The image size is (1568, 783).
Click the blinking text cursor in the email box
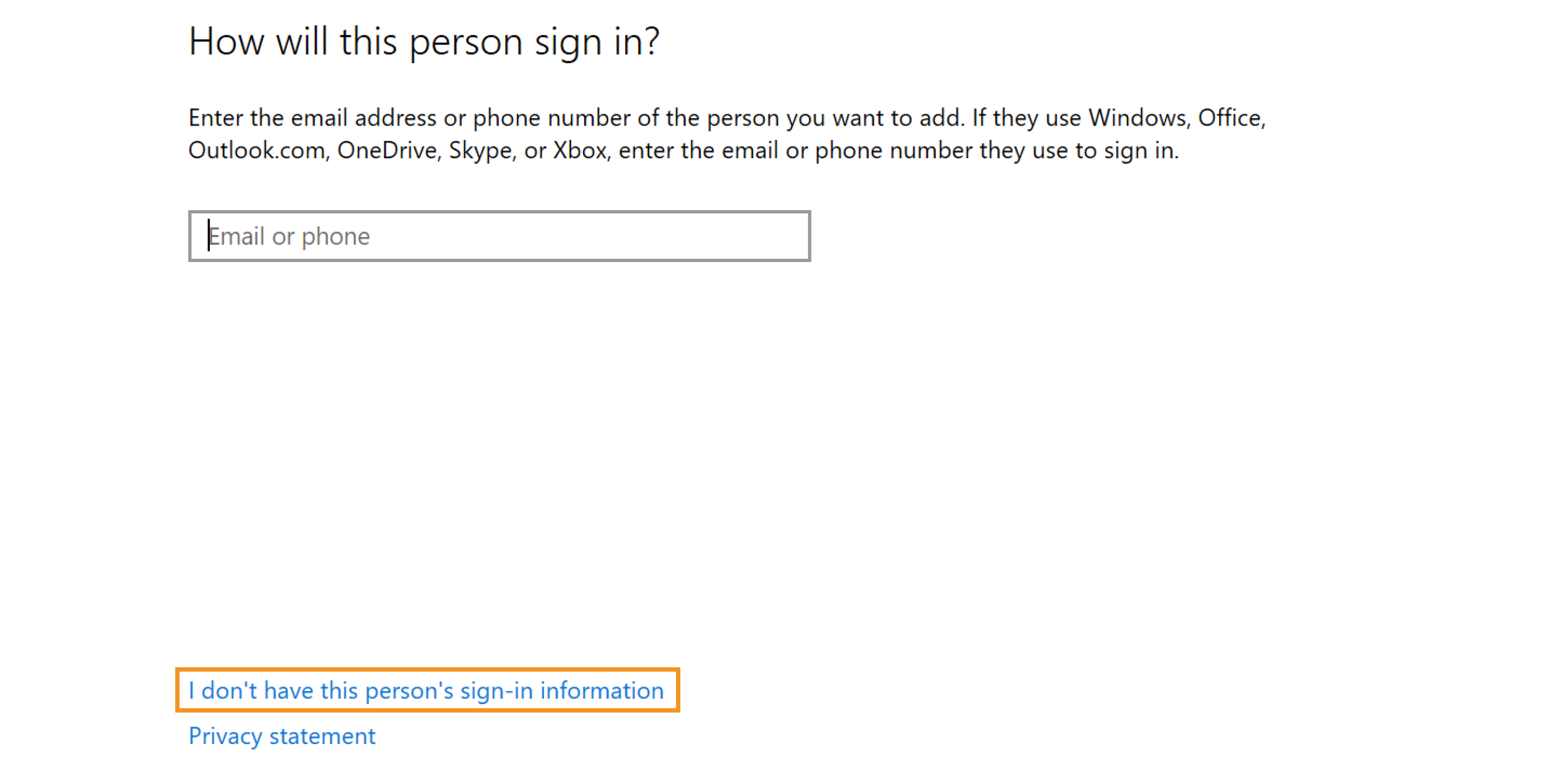pyautogui.click(x=209, y=236)
